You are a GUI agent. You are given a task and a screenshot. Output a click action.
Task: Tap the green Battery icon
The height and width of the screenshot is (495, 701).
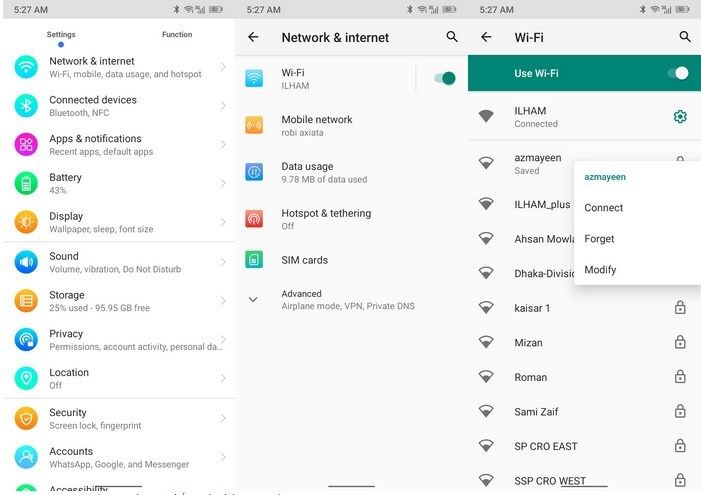point(26,183)
